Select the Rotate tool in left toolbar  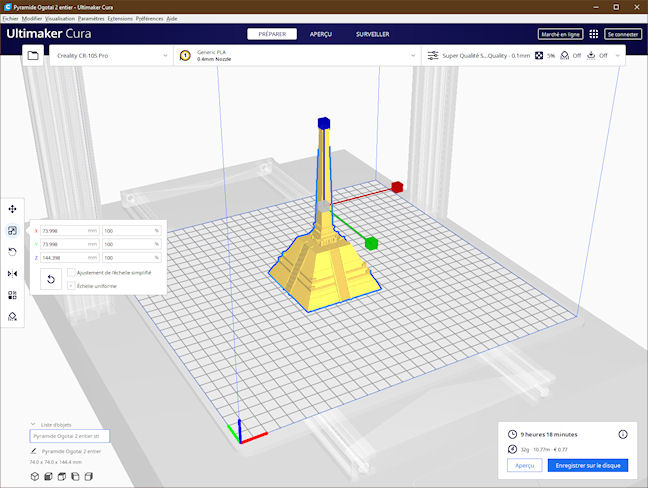[13, 252]
